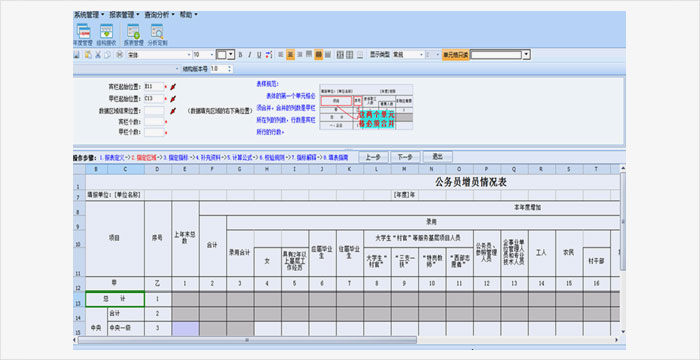Pick cell for 数据区域结束位置 with red picker
The height and width of the screenshot is (360, 700).
173,110
